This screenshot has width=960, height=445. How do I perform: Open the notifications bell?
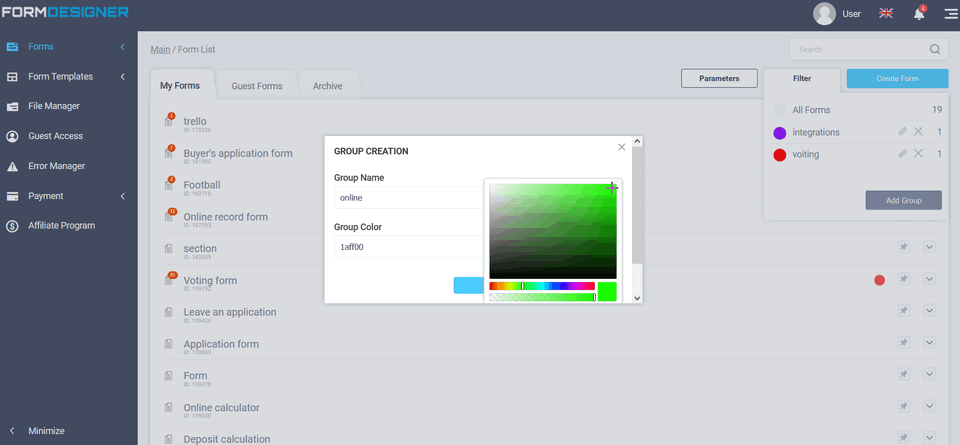pyautogui.click(x=919, y=13)
